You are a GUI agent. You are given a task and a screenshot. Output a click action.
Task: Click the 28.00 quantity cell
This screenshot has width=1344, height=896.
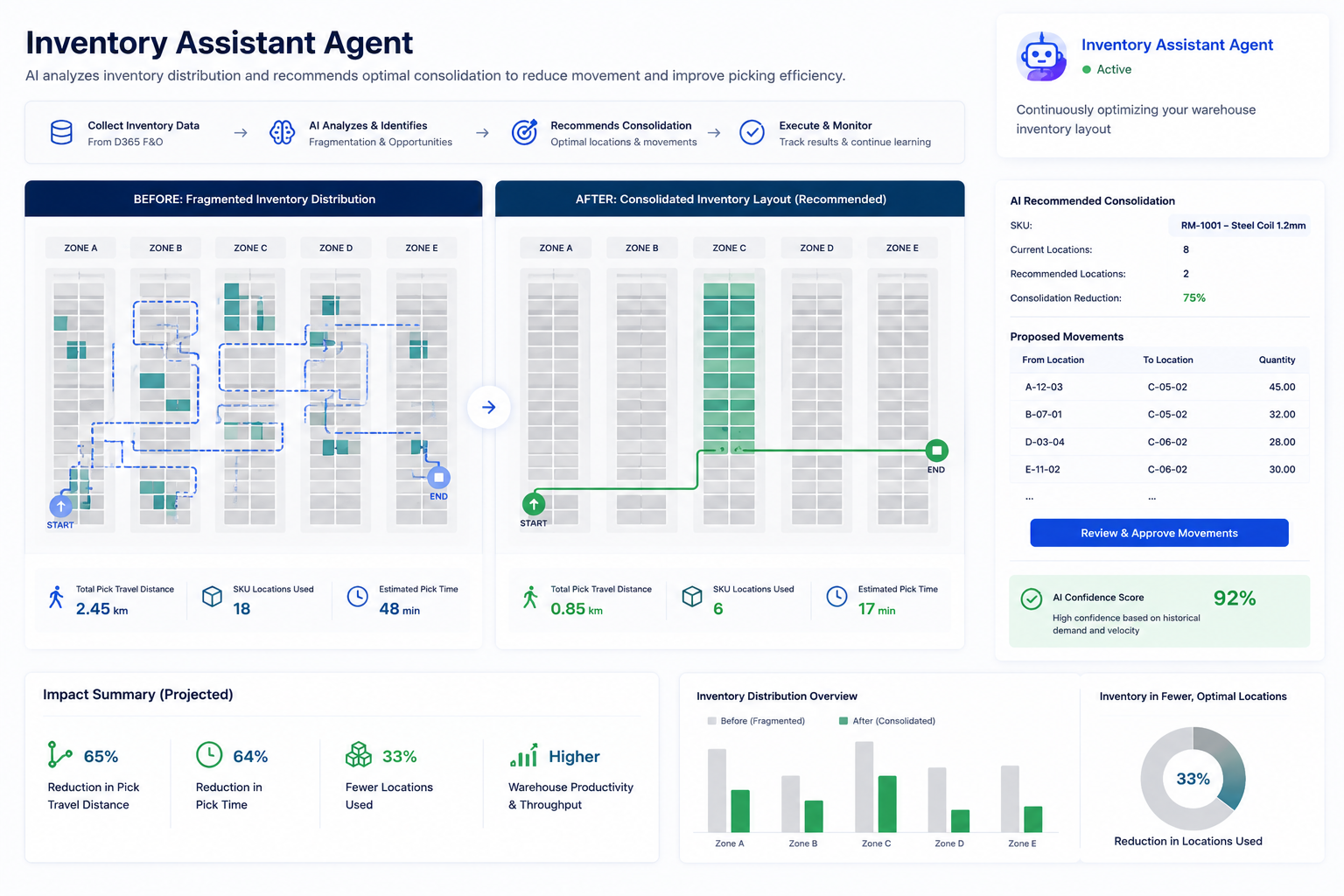(1282, 442)
